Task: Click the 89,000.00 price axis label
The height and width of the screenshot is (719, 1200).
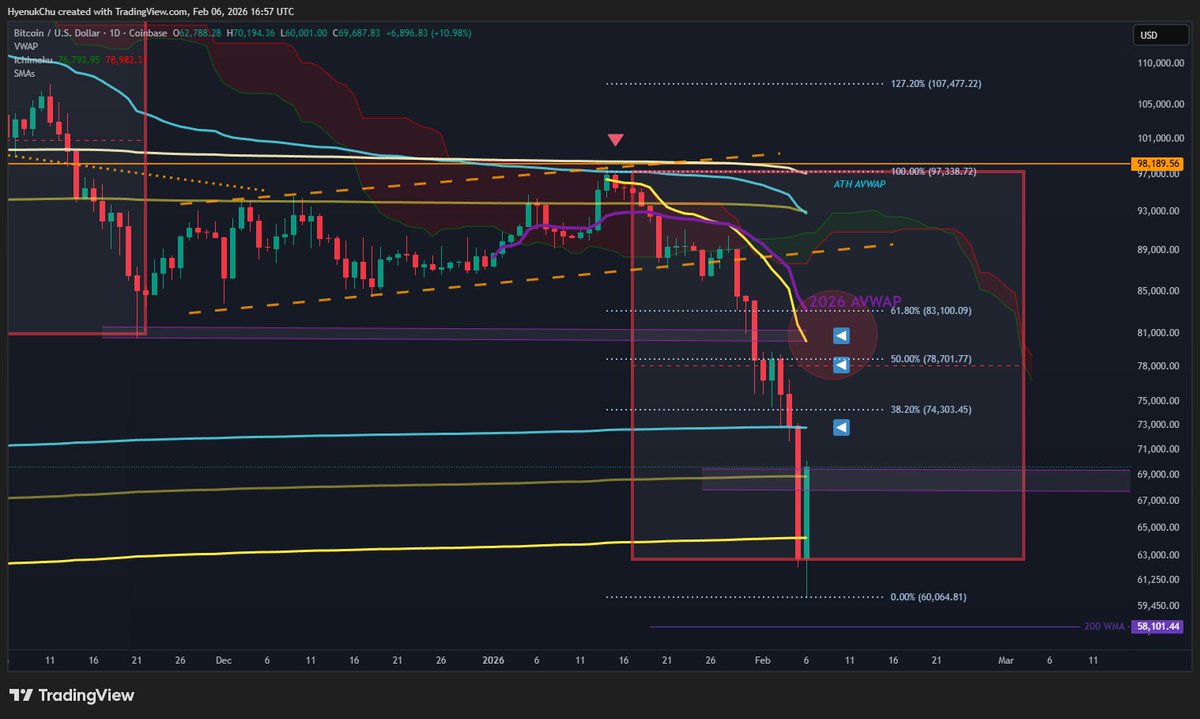Action: (1156, 250)
